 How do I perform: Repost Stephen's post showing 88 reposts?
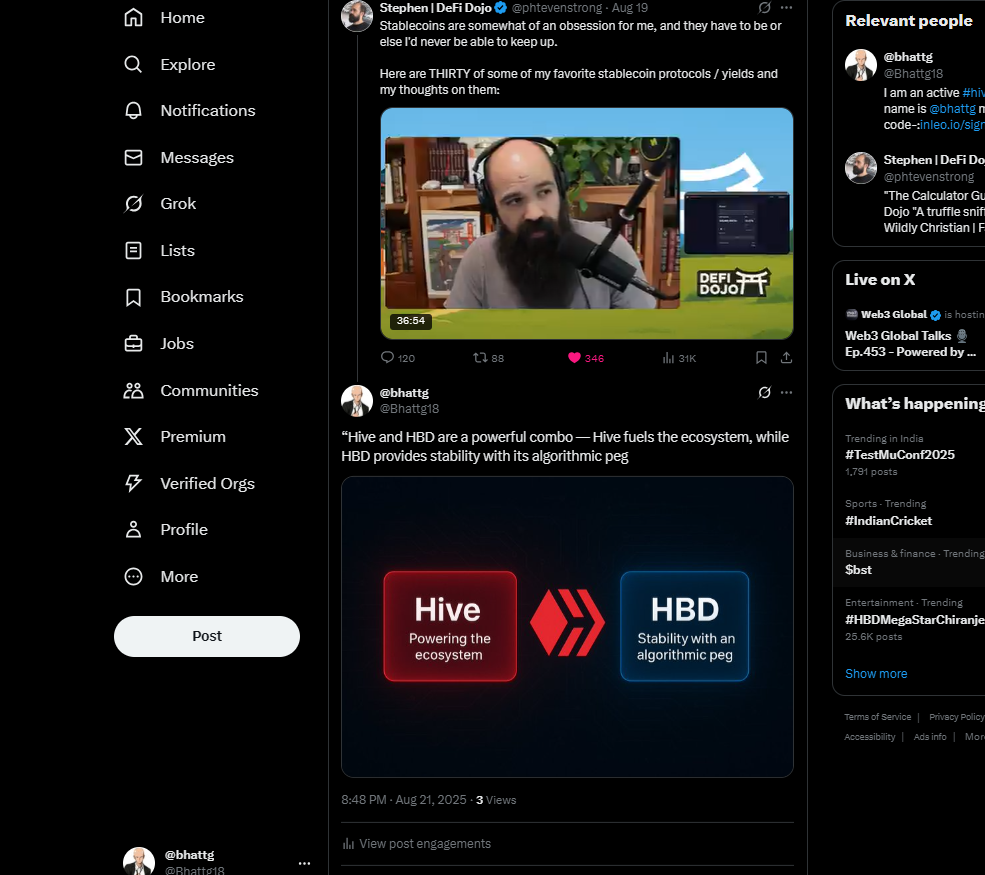tap(489, 358)
